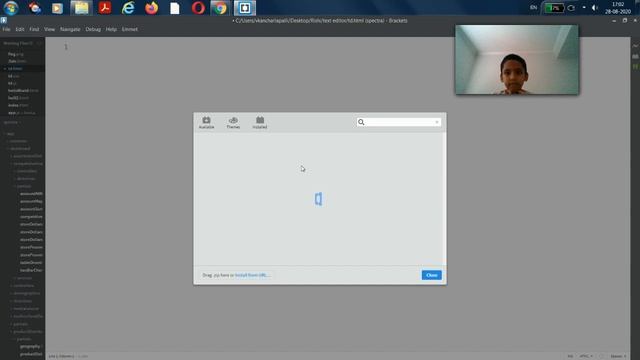Select helloWorld file in working files
Screen dimensions: 640x360
click(x=23, y=91)
